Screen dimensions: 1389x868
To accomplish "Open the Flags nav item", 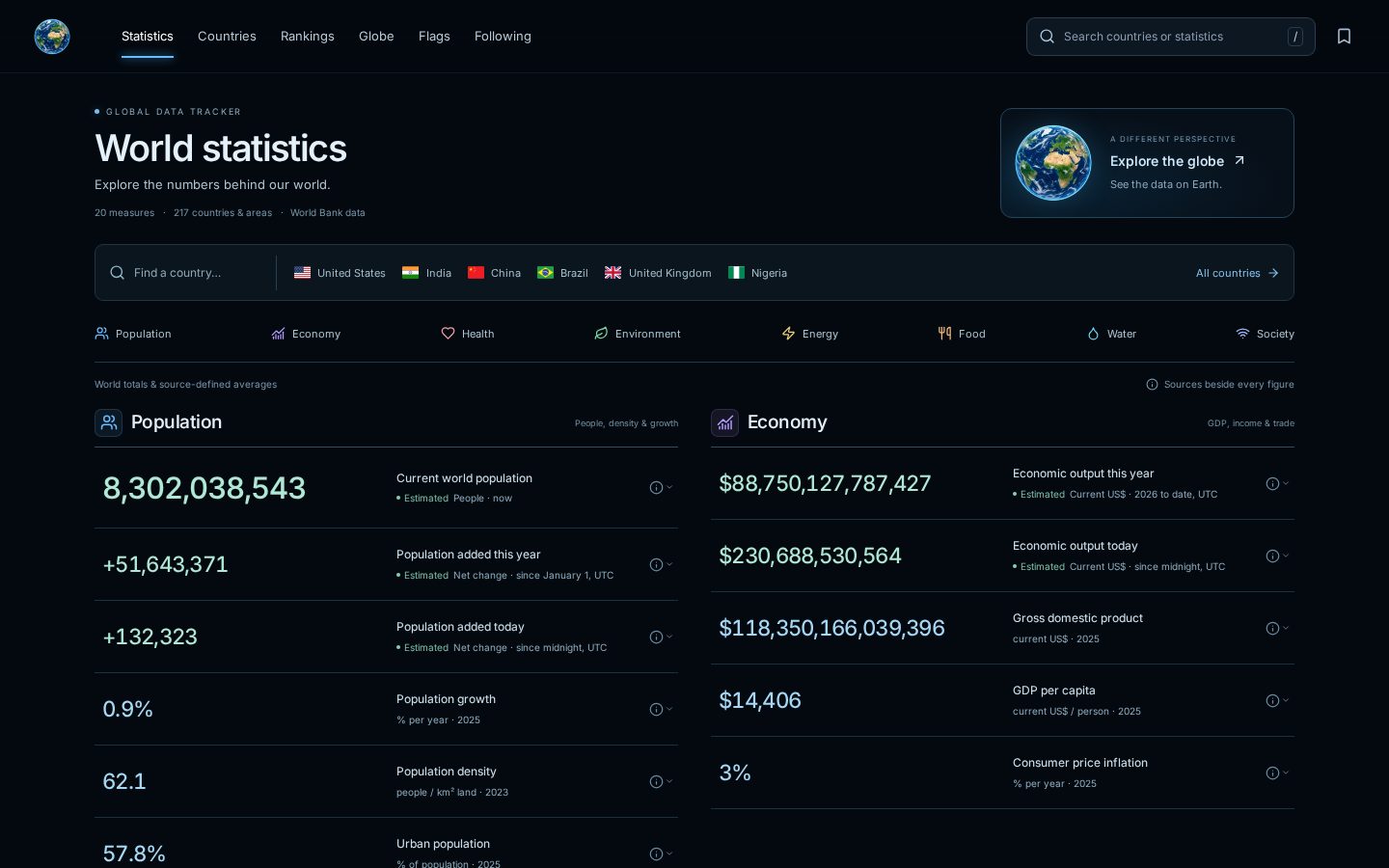I will (x=434, y=37).
